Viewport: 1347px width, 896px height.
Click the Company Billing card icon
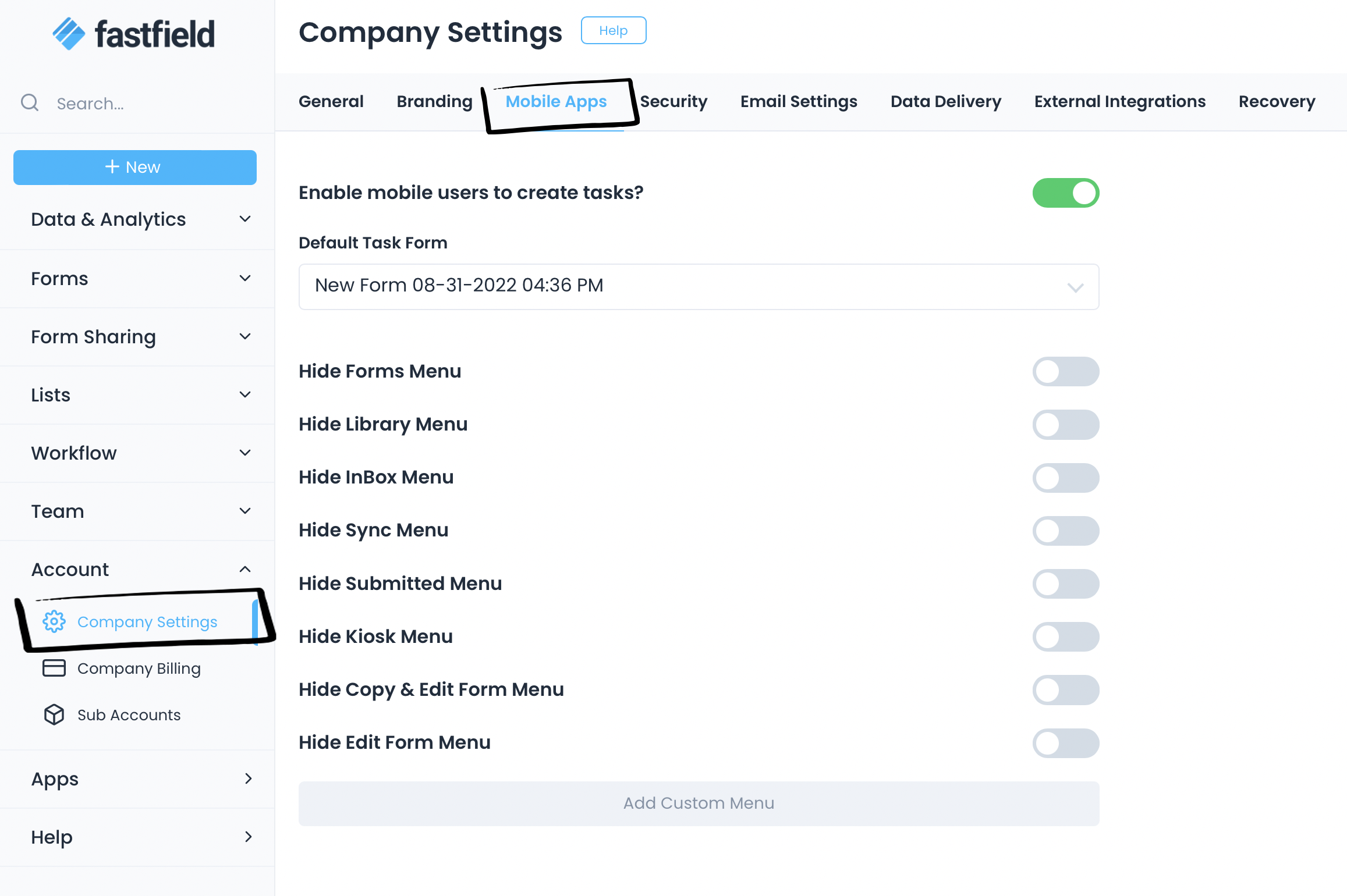tap(54, 668)
